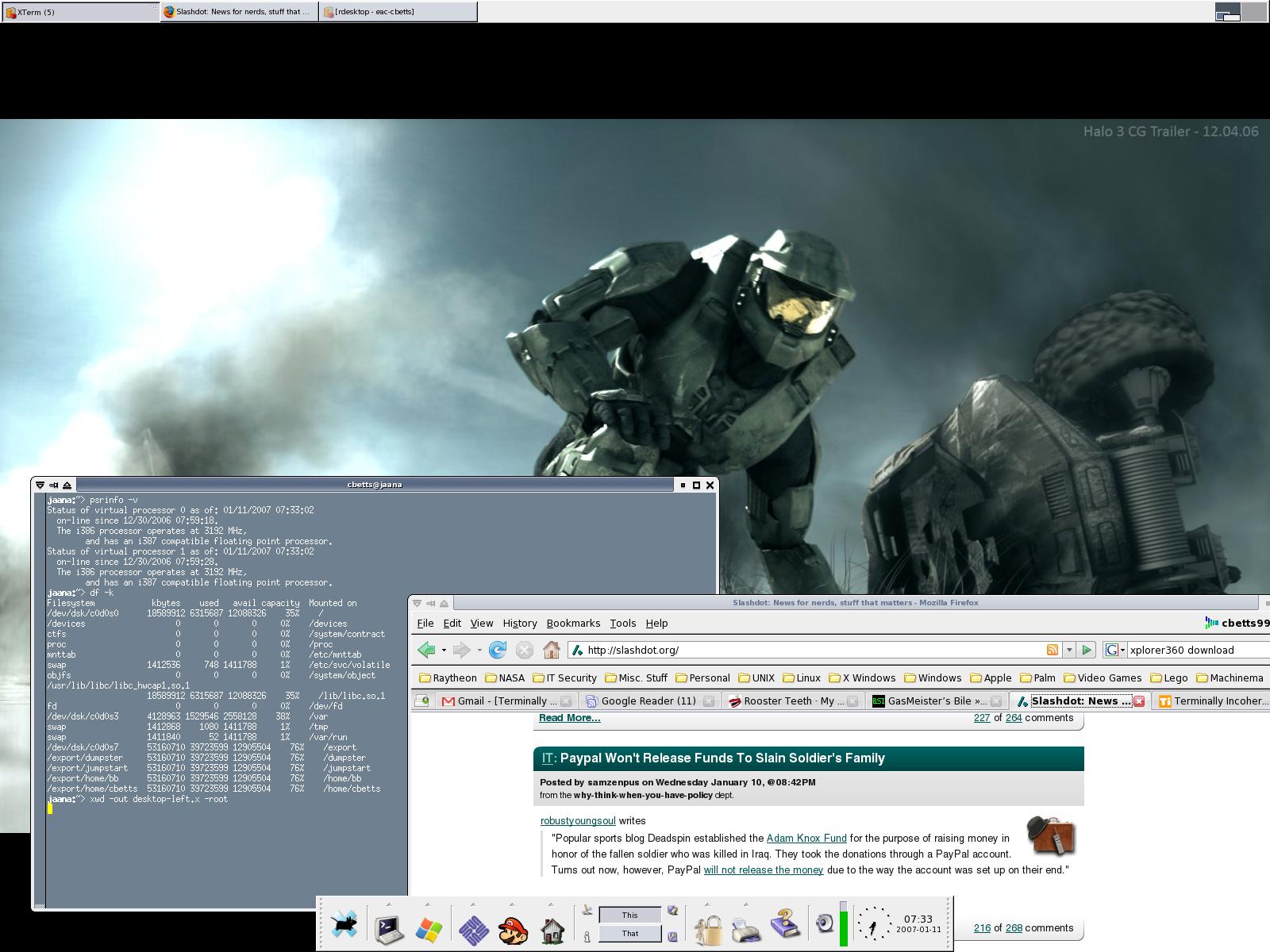
Task: Expand the arrow above the padlock launcher
Action: [x=706, y=904]
